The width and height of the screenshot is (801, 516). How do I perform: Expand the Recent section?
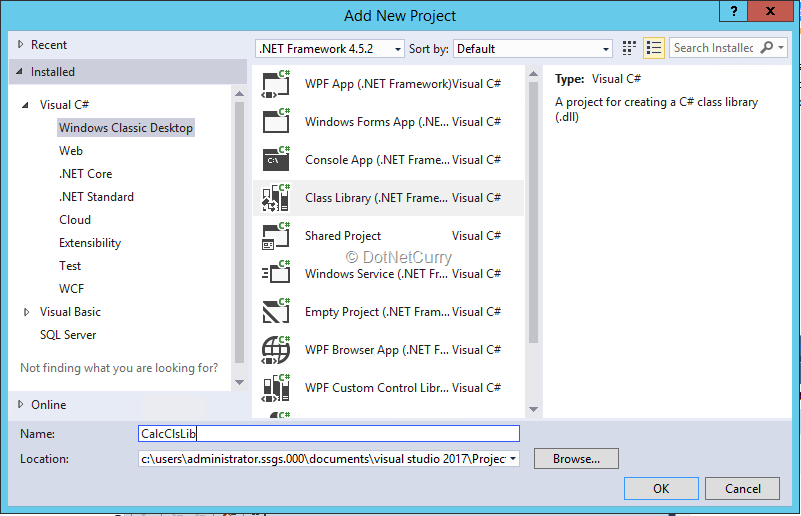[x=20, y=44]
